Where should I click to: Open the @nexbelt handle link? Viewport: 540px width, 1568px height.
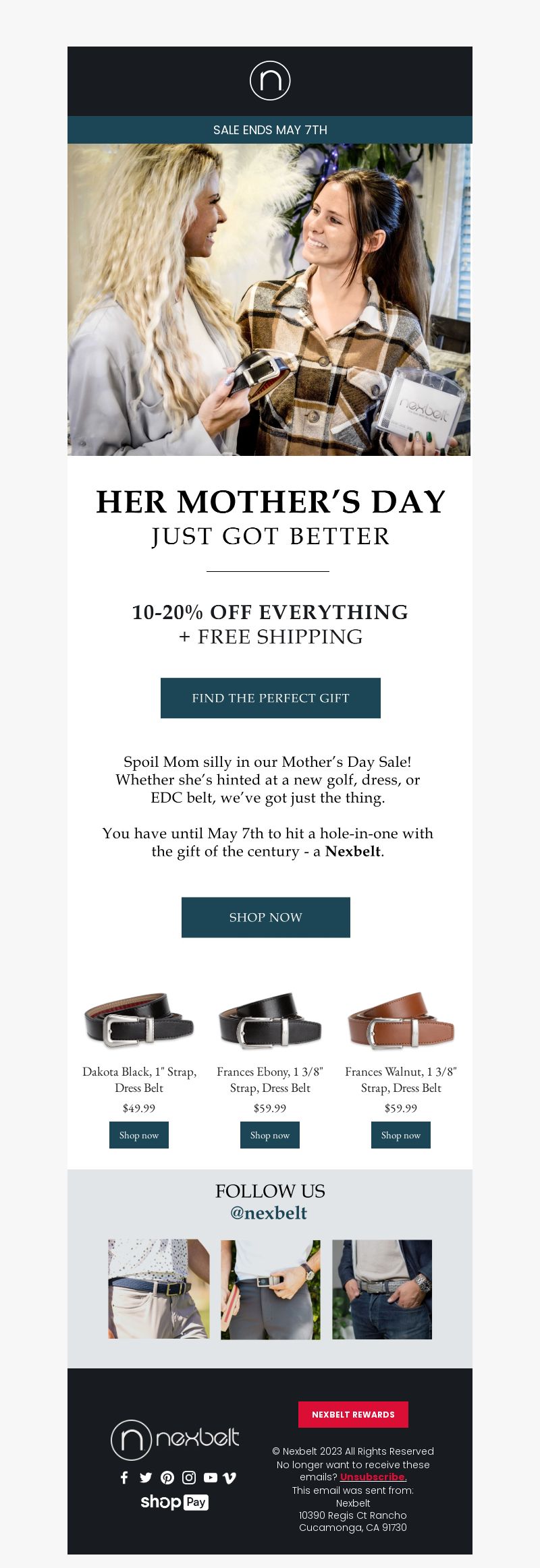point(269,1213)
